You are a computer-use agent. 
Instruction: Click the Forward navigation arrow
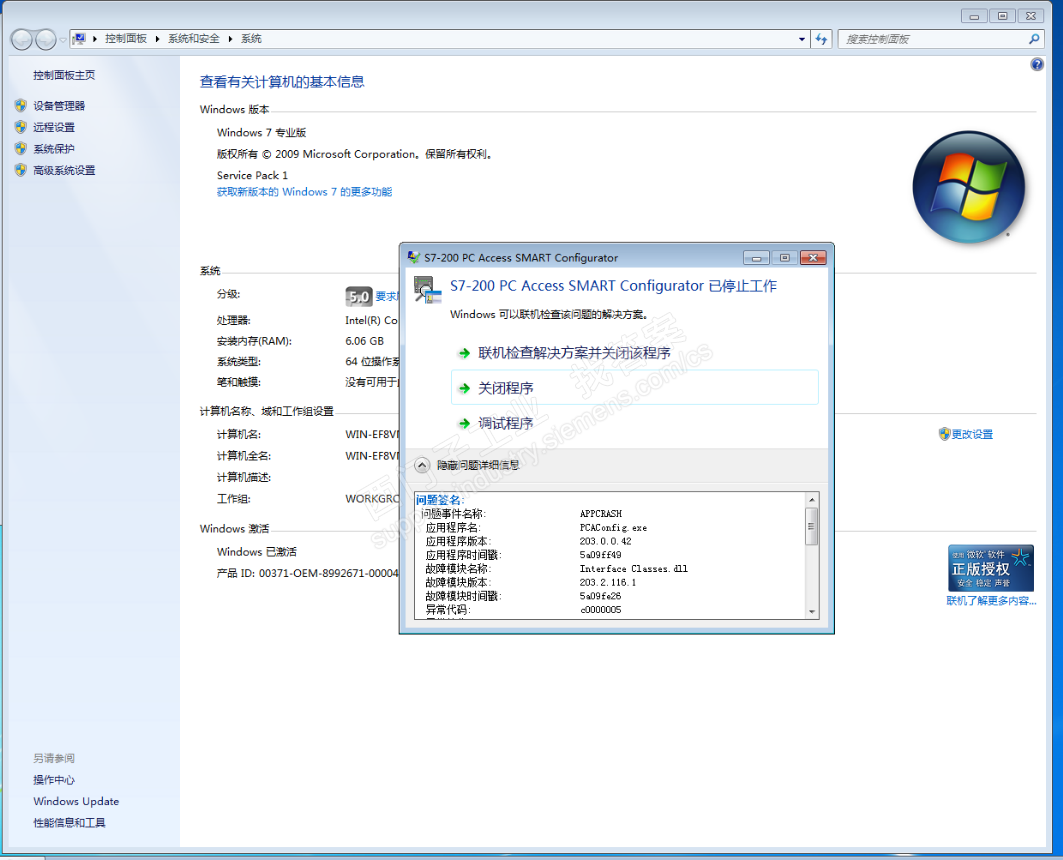[45, 39]
